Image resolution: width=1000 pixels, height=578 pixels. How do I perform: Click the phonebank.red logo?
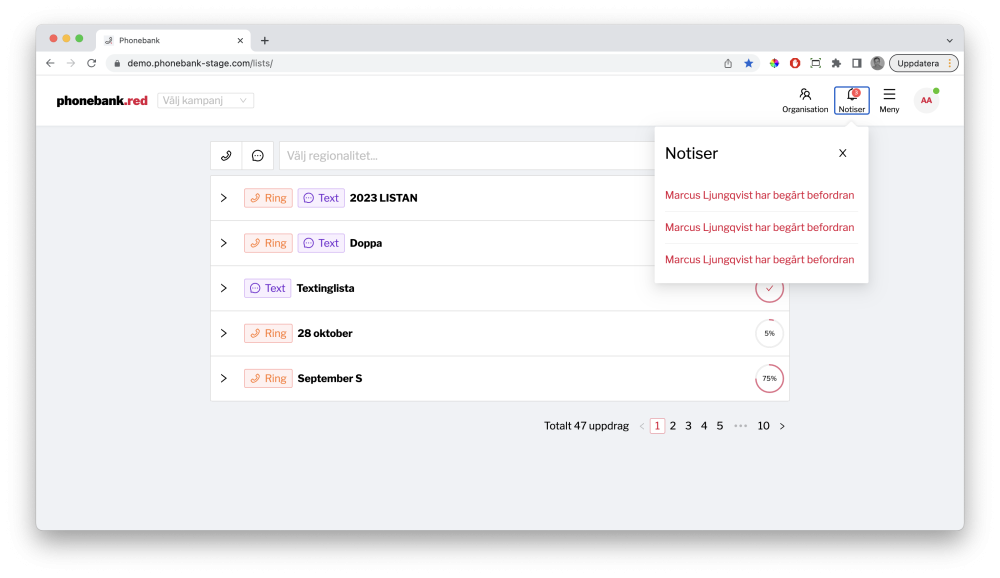[102, 101]
